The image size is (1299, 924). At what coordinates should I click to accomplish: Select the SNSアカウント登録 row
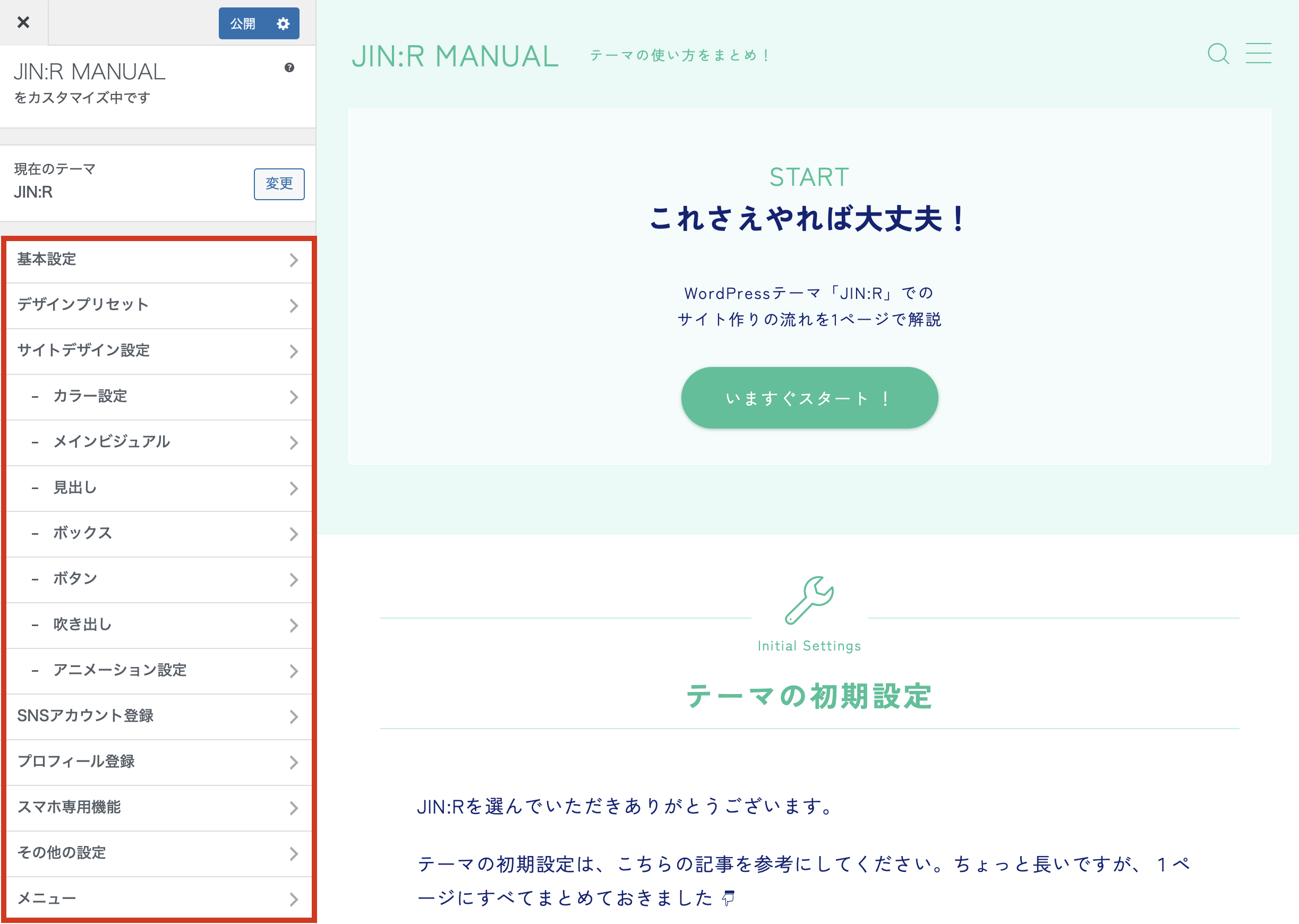(159, 716)
